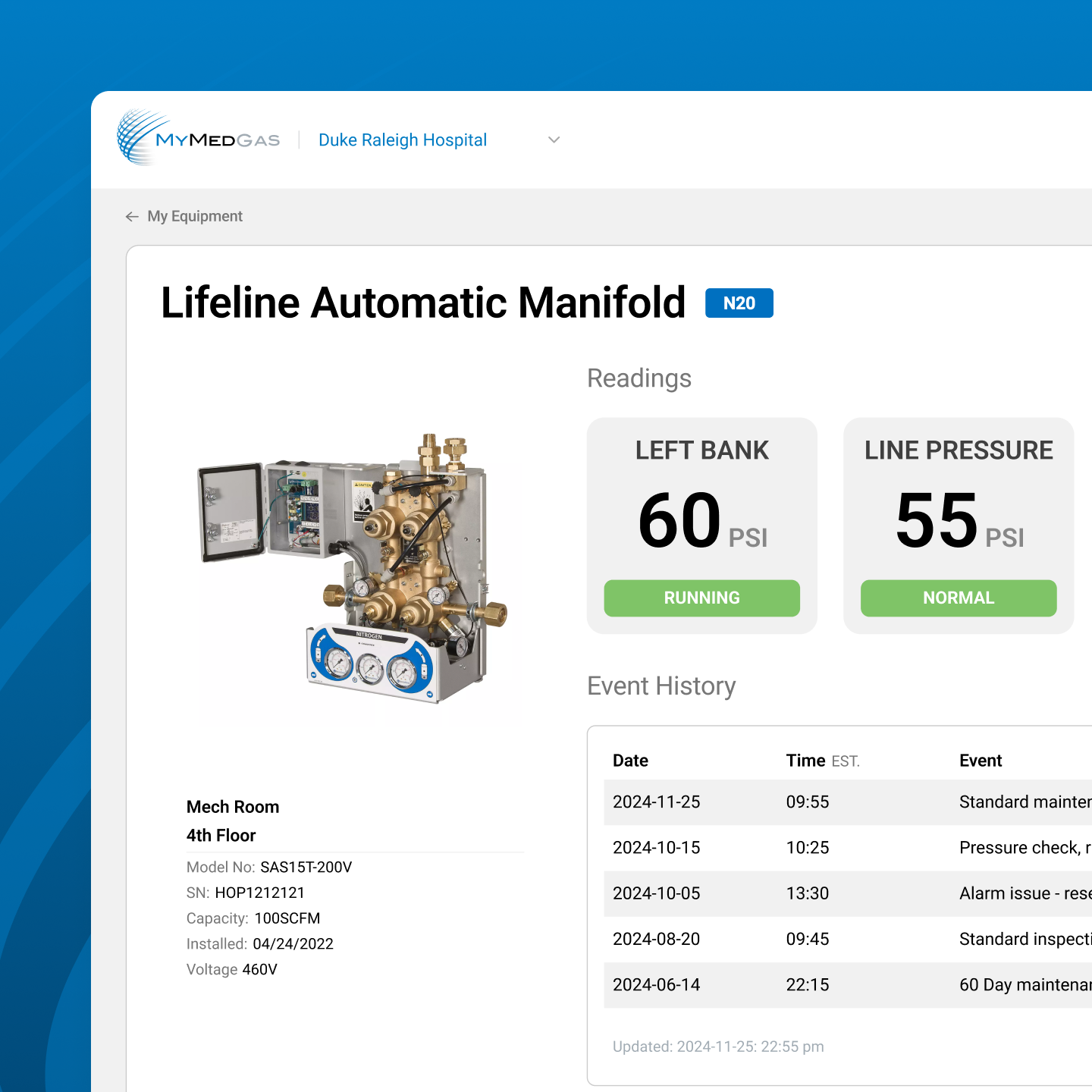Select the 2024-06-14 date cell
Viewport: 1092px width, 1092px height.
pyautogui.click(x=657, y=984)
